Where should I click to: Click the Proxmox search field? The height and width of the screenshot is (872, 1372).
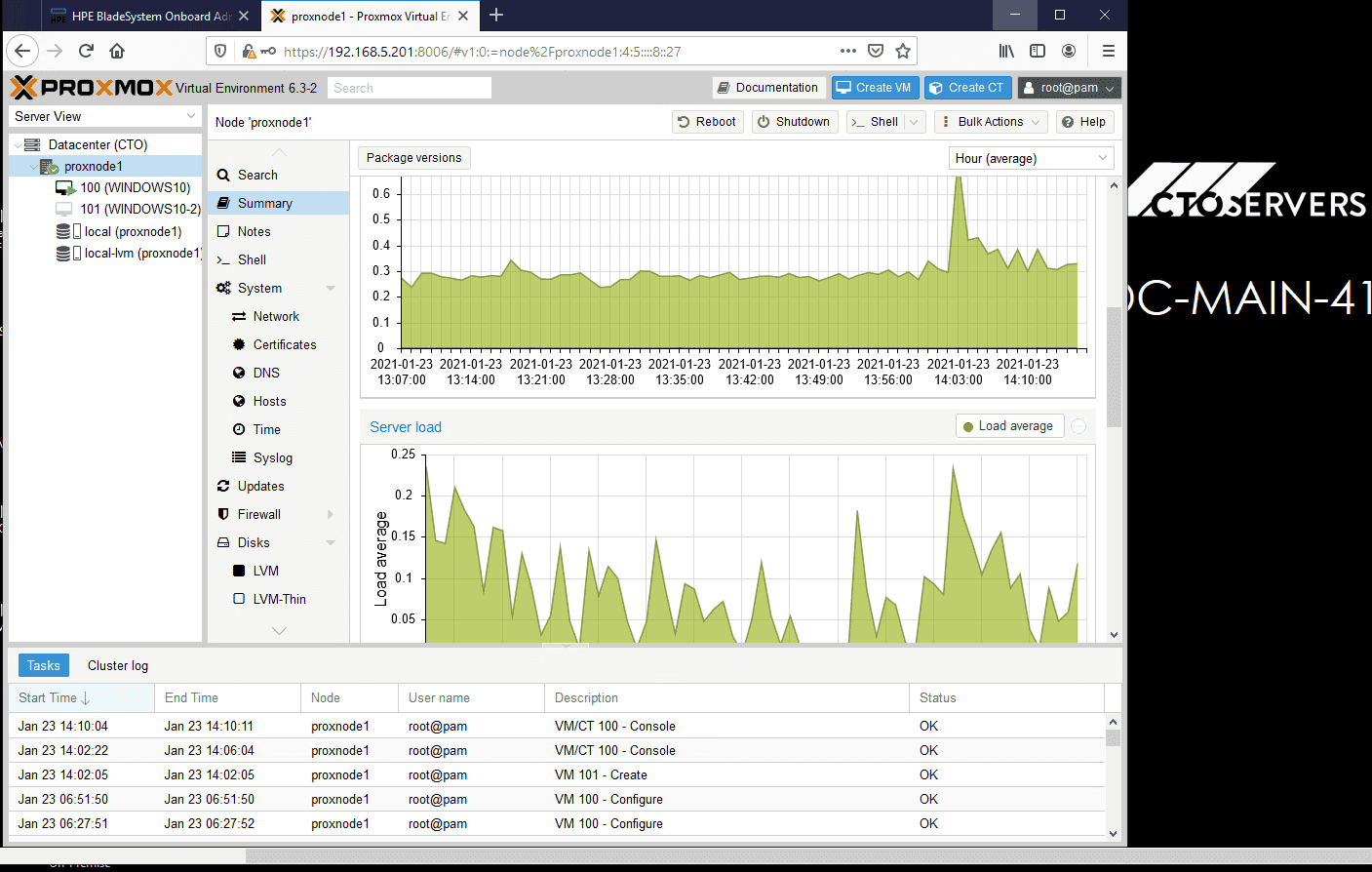point(410,88)
